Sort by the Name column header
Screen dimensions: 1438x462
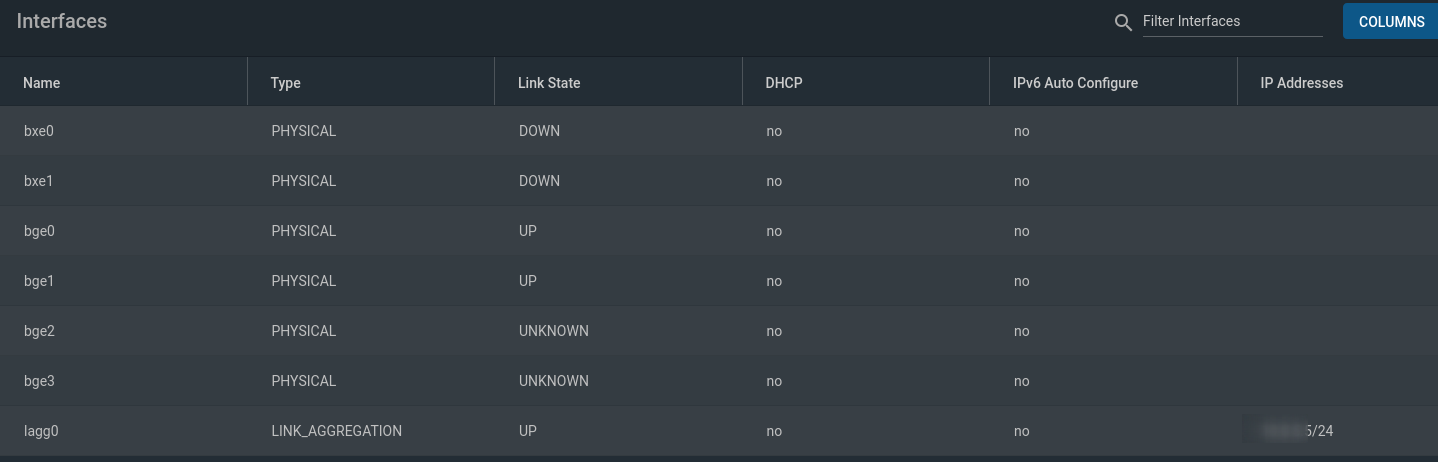click(42, 83)
